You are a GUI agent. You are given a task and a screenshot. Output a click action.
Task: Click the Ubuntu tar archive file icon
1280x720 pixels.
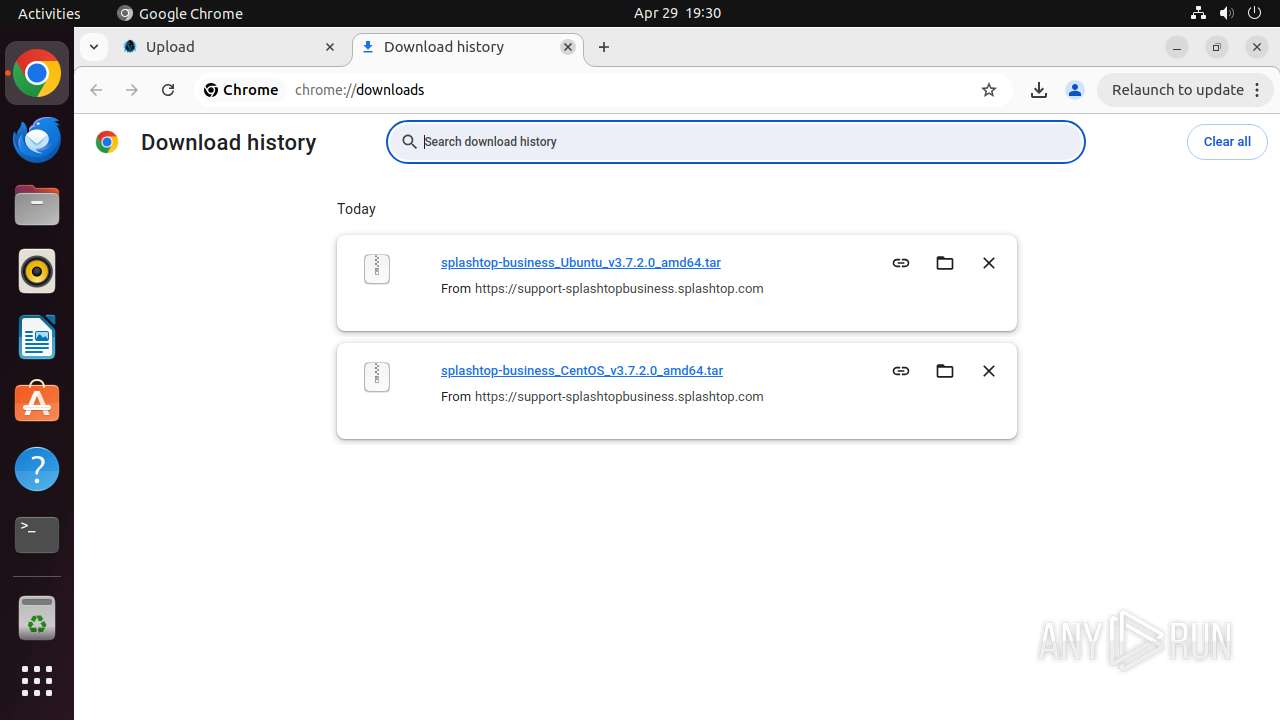coord(377,269)
